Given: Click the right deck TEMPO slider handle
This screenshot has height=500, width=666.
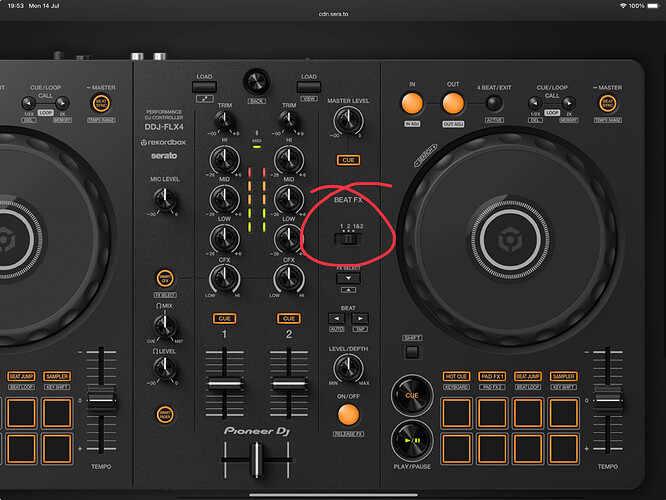Looking at the screenshot, I should click(608, 400).
